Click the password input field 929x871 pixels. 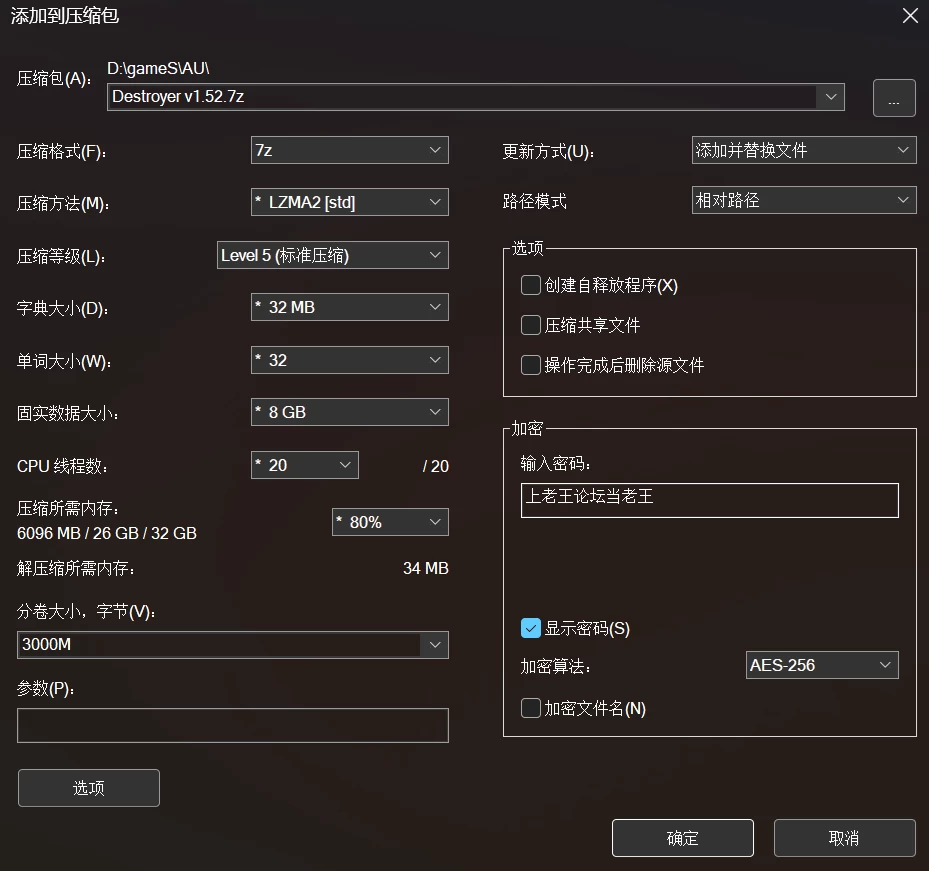709,500
